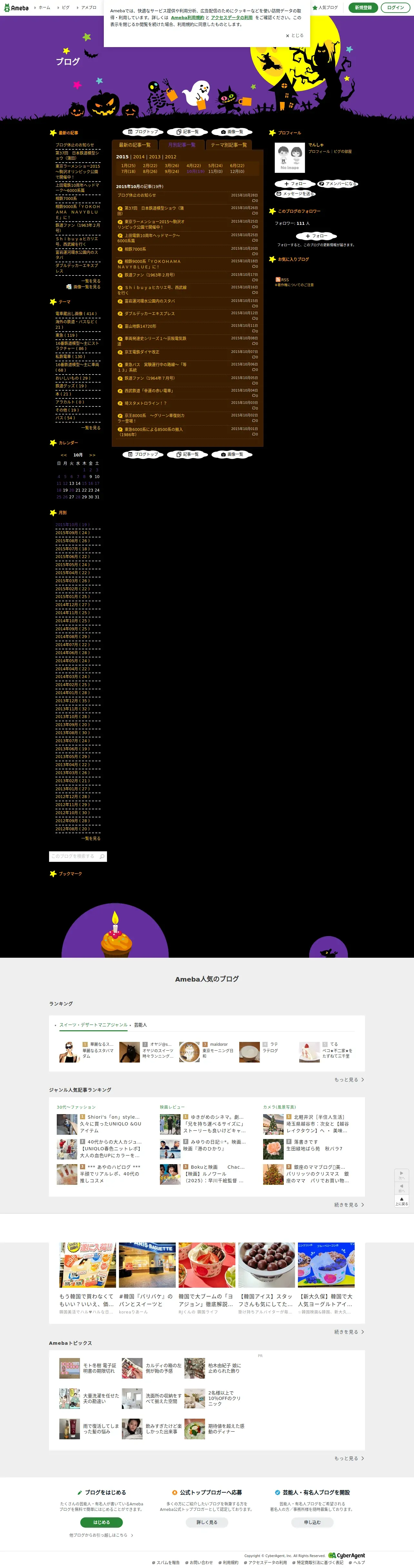Image resolution: width=414 pixels, height=1568 pixels.
Task: Click green はじめる button
Action: pyautogui.click(x=102, y=1522)
